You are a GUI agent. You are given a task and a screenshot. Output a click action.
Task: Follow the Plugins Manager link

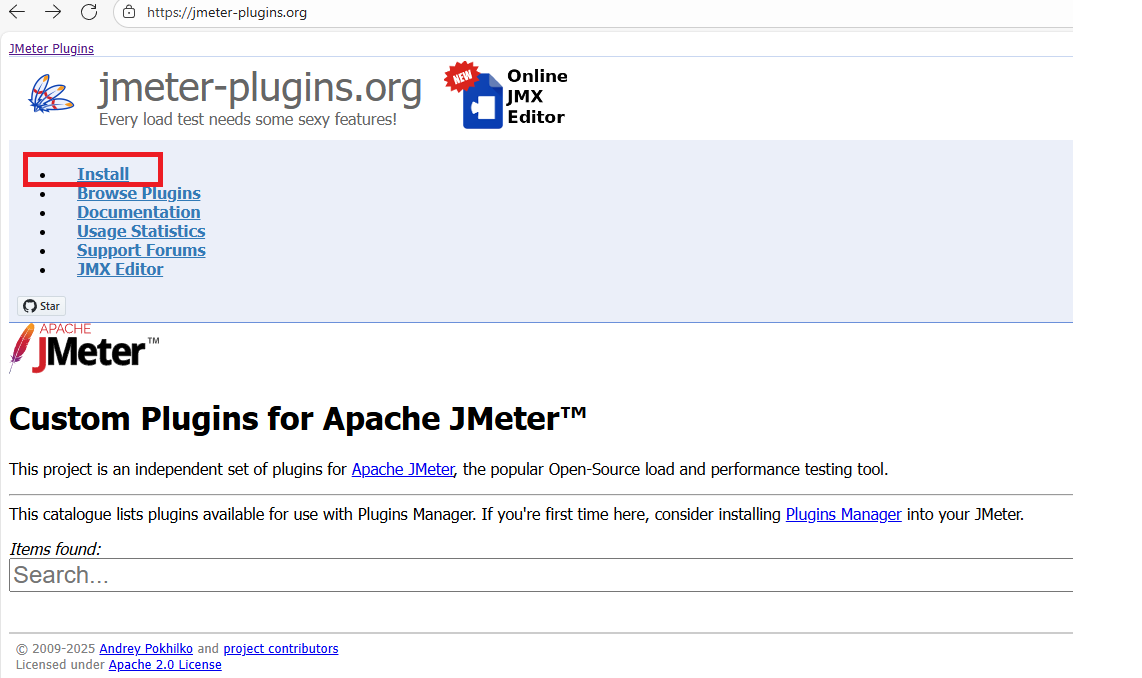coord(843,514)
